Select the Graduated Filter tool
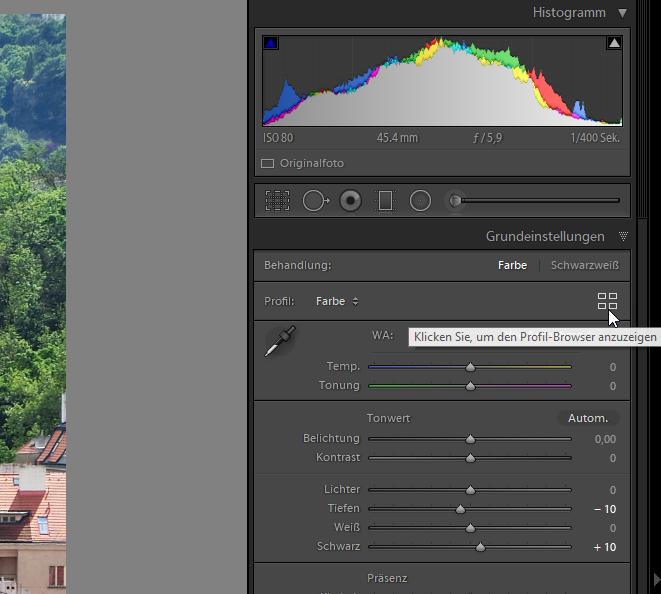The height and width of the screenshot is (594, 661). tap(385, 201)
